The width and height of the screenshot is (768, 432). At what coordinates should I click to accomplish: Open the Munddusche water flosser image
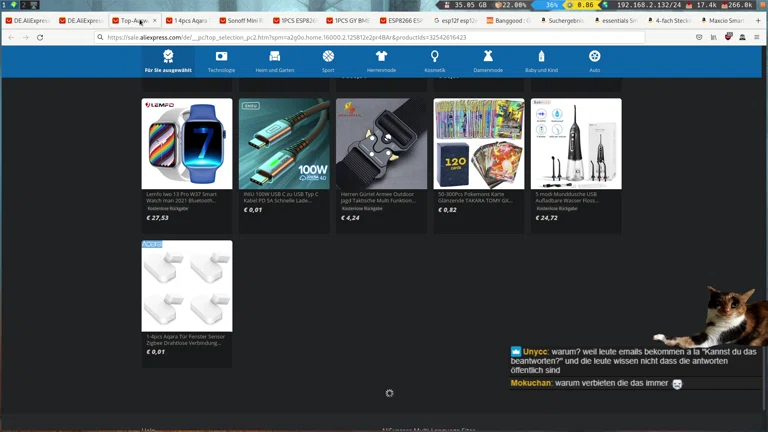click(x=576, y=144)
